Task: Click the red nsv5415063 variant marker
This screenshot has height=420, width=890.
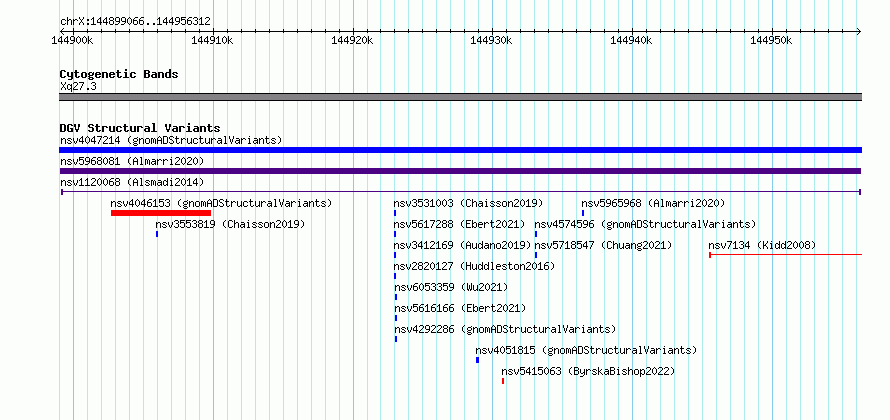Action: pos(503,381)
